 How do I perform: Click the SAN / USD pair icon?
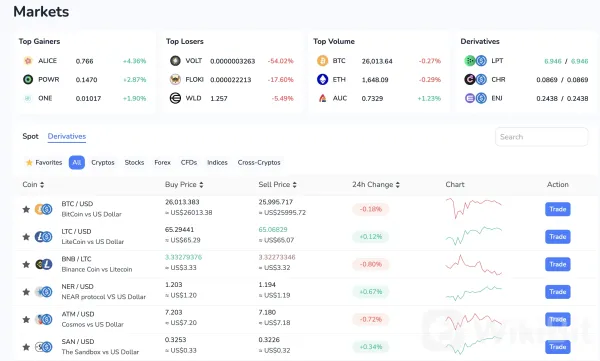[44, 347]
